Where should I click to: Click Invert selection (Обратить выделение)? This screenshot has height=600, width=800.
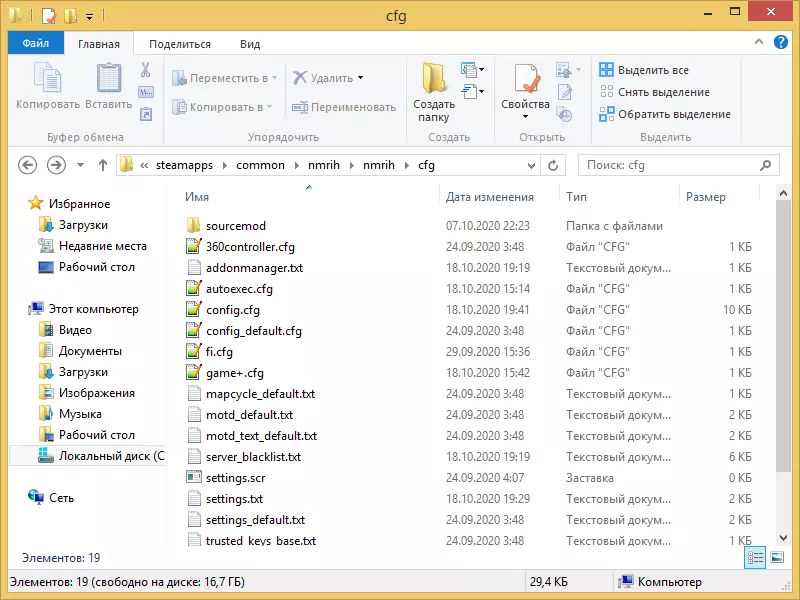(665, 114)
